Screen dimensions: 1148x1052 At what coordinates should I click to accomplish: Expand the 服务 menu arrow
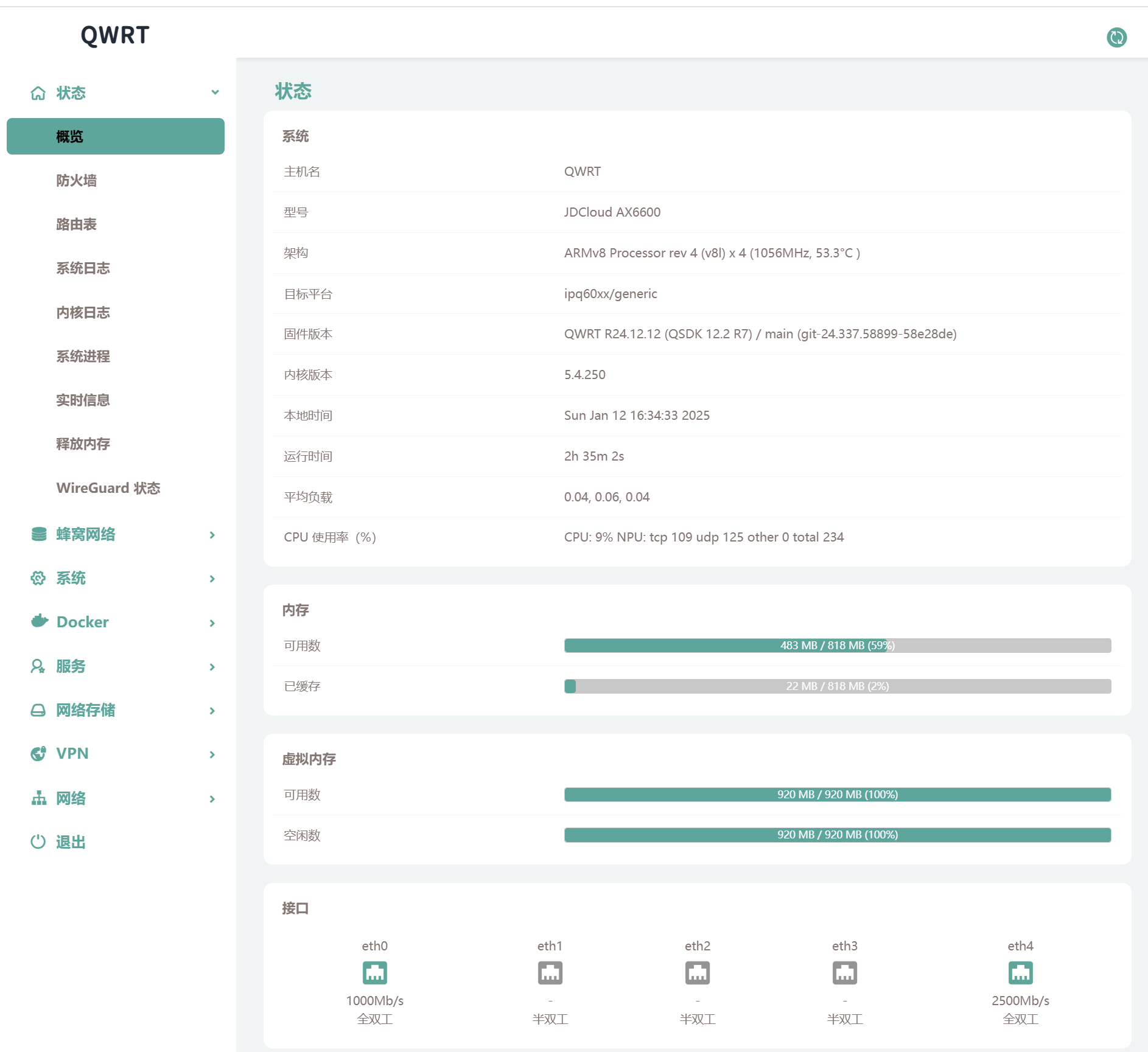(212, 667)
